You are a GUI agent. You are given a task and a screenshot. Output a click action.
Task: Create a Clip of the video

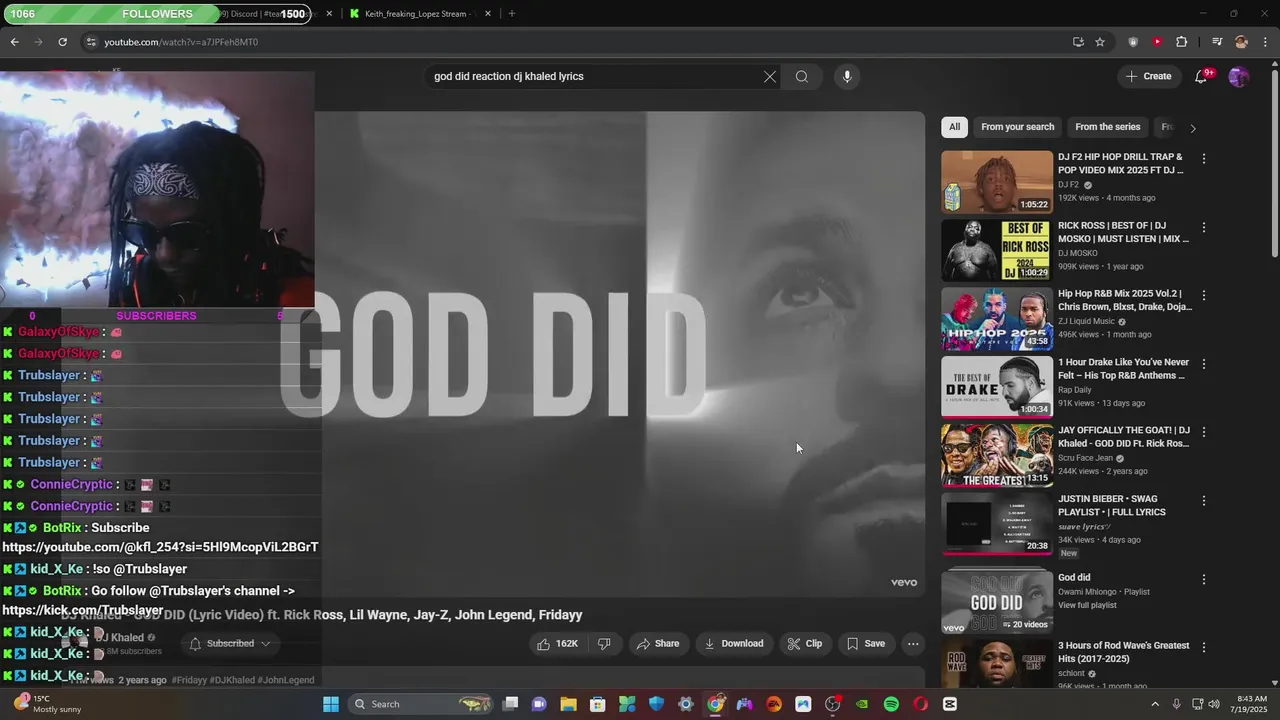pyautogui.click(x=804, y=644)
